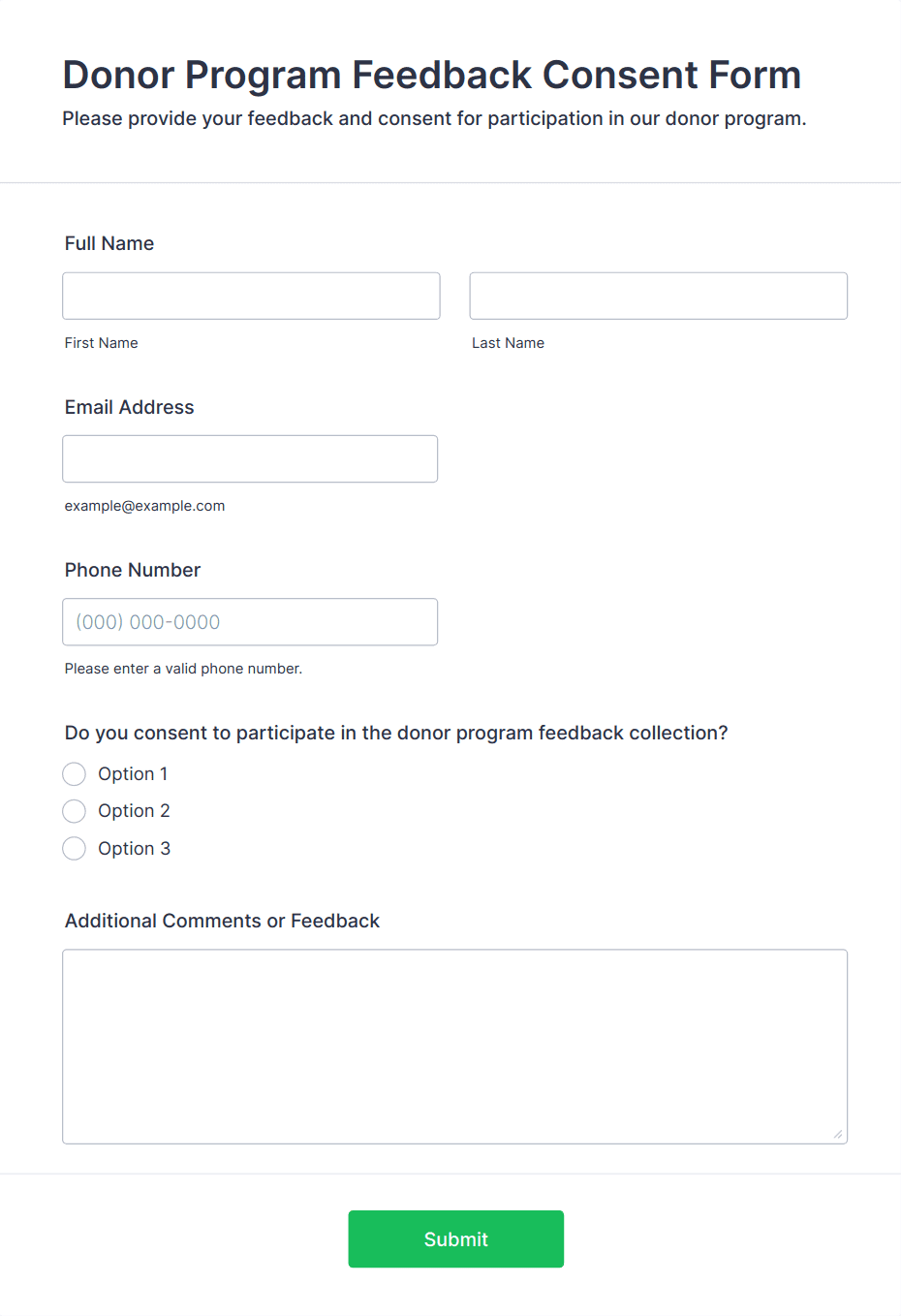Click the consent question label text
Viewport: 901px width, 1316px height.
pyautogui.click(x=396, y=733)
